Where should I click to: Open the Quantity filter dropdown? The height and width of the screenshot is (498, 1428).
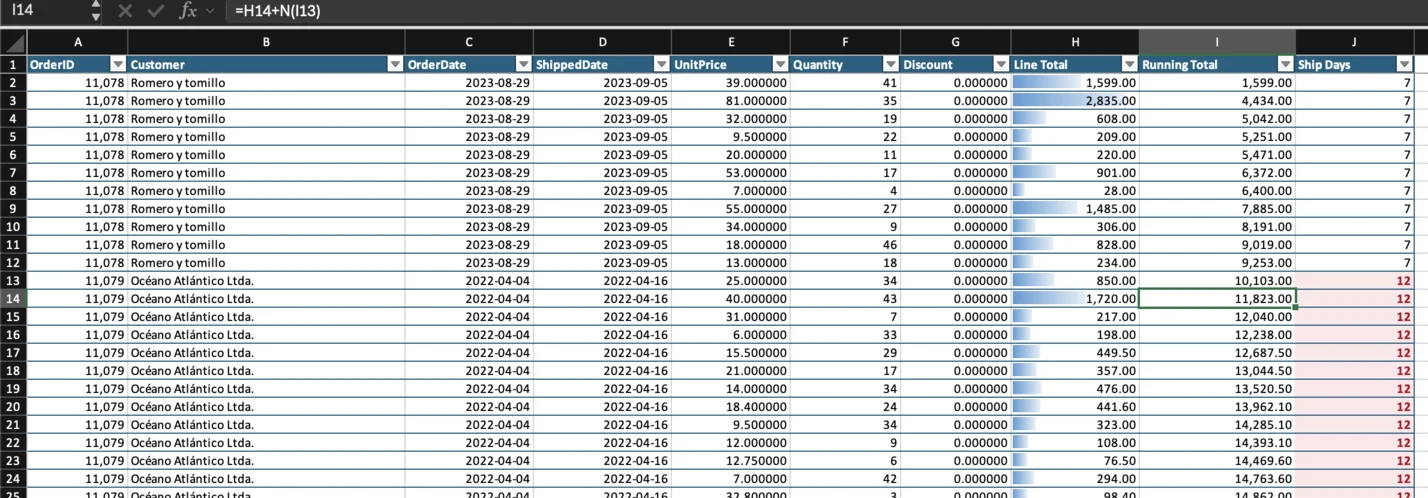coord(890,65)
